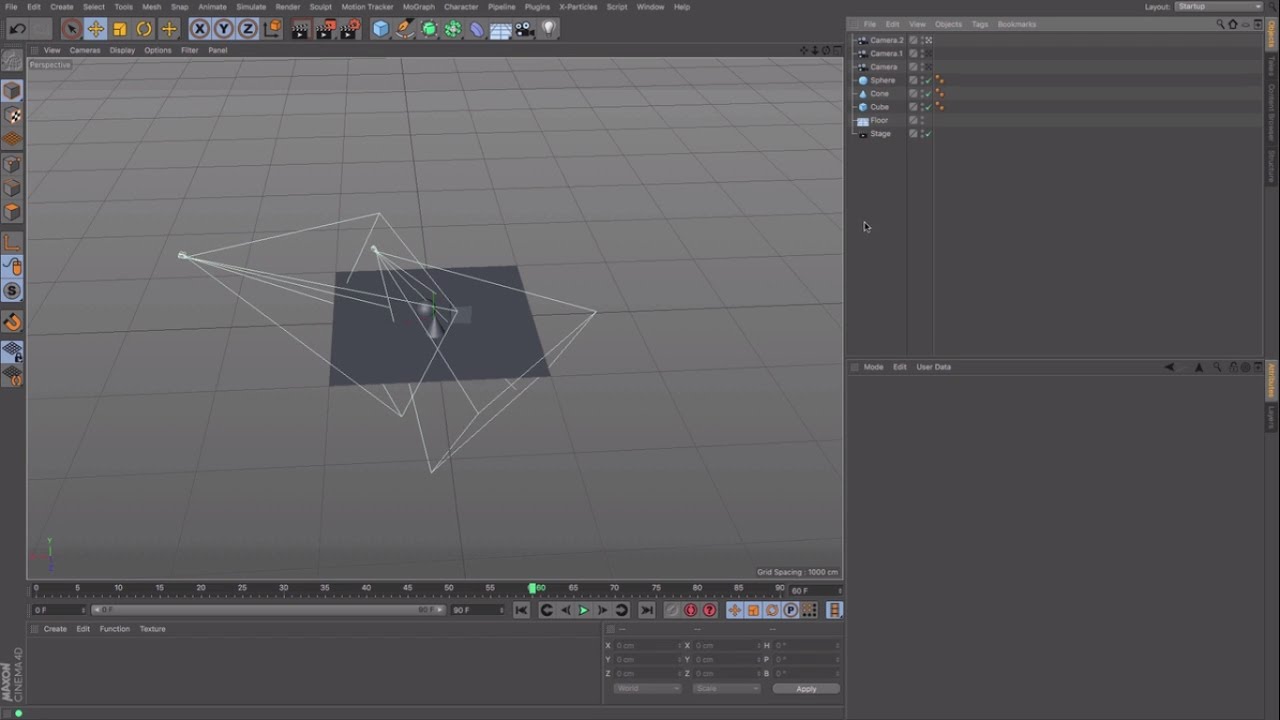Select the Rotate tool
The width and height of the screenshot is (1280, 720).
[x=144, y=29]
